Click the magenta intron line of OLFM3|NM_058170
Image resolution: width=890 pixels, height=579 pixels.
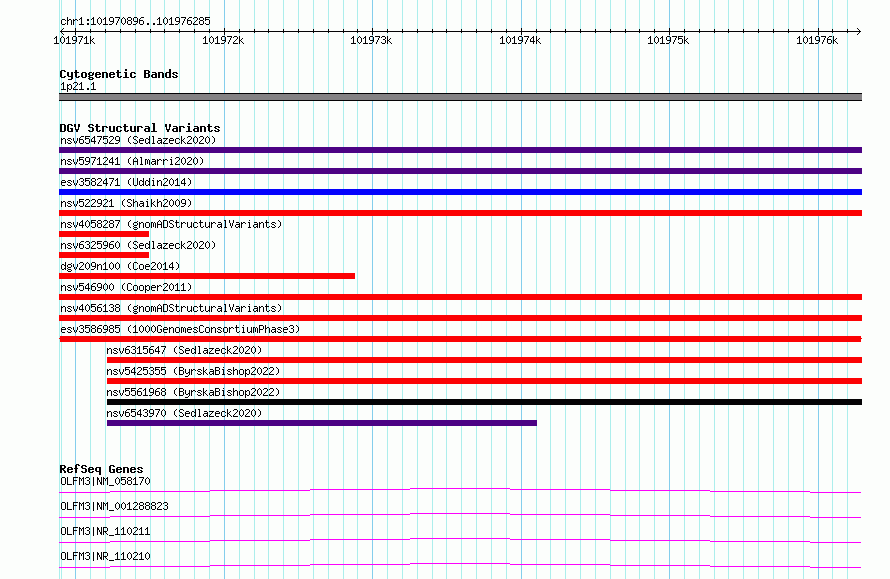click(x=460, y=490)
